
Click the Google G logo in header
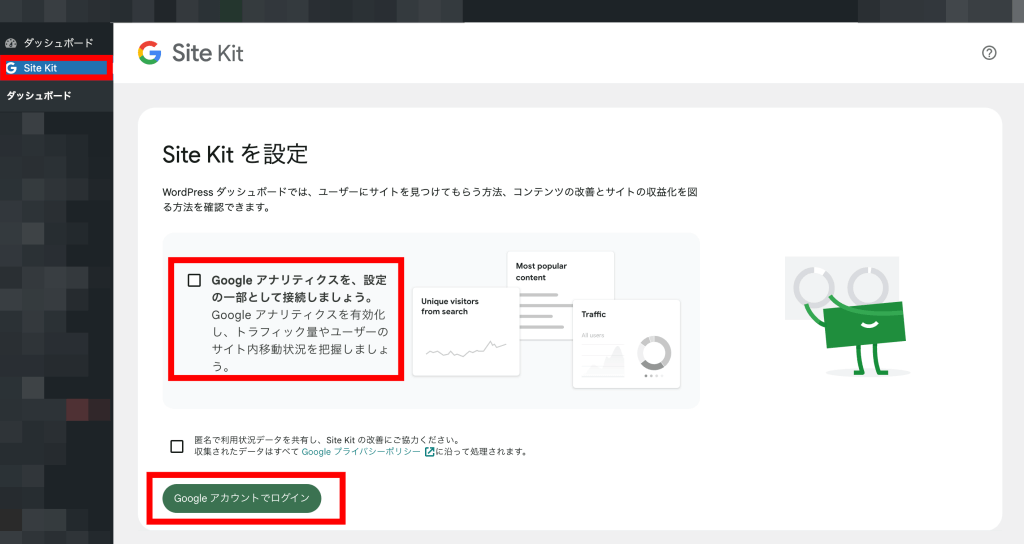(150, 53)
